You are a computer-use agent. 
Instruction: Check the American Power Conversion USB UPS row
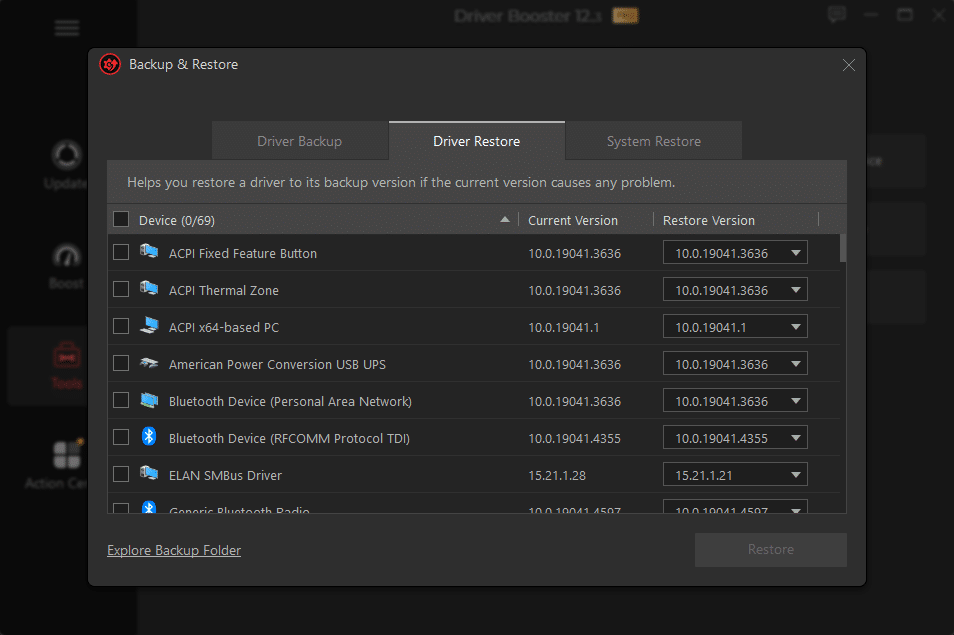pyautogui.click(x=121, y=363)
